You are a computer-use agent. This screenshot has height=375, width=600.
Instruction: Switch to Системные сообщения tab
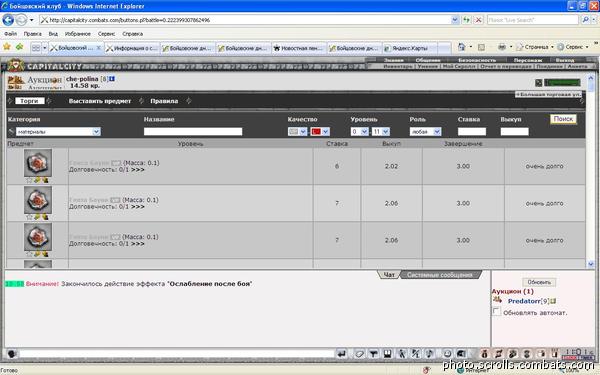(x=439, y=275)
